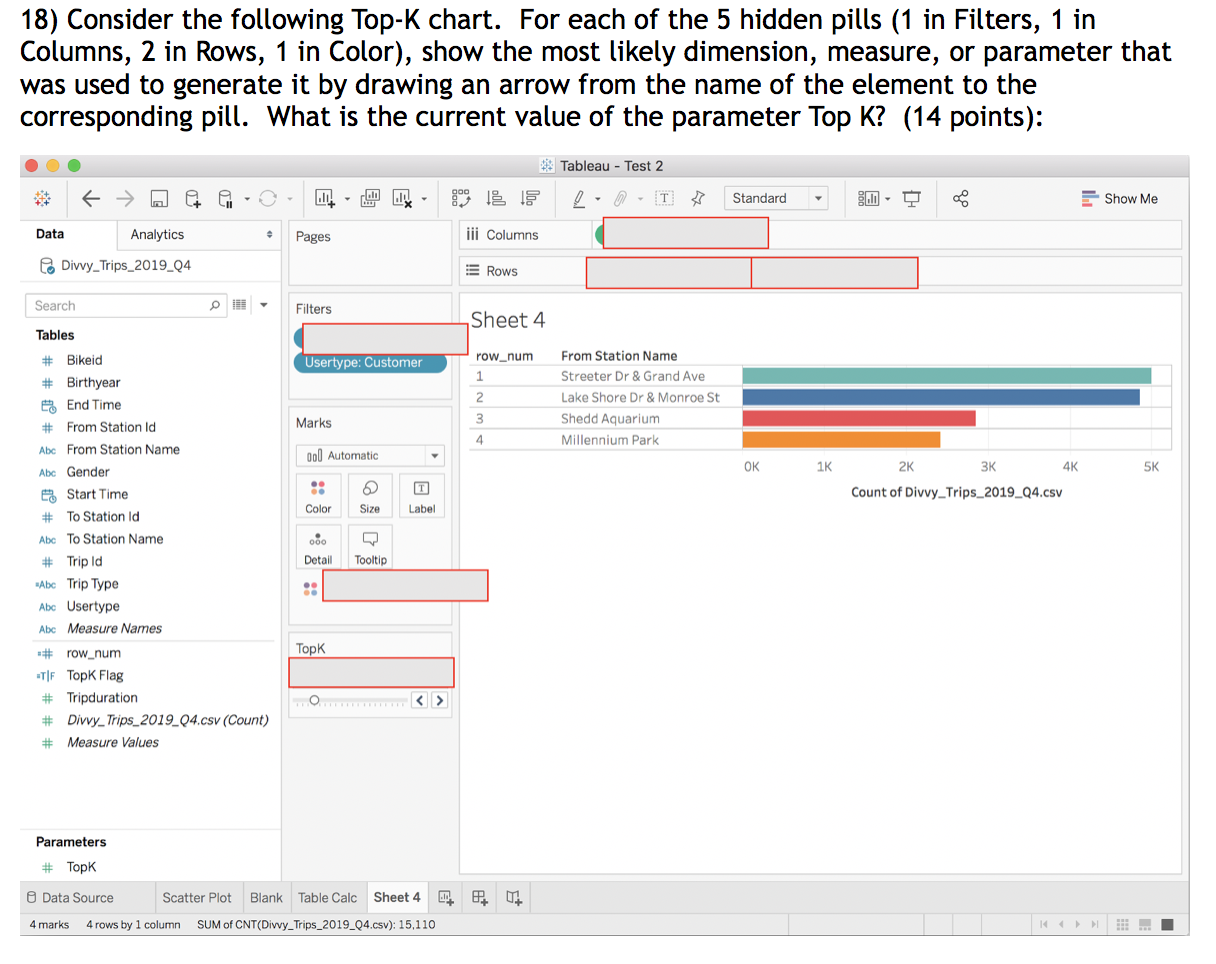
Task: Click the refresh data icon
Action: (x=266, y=198)
